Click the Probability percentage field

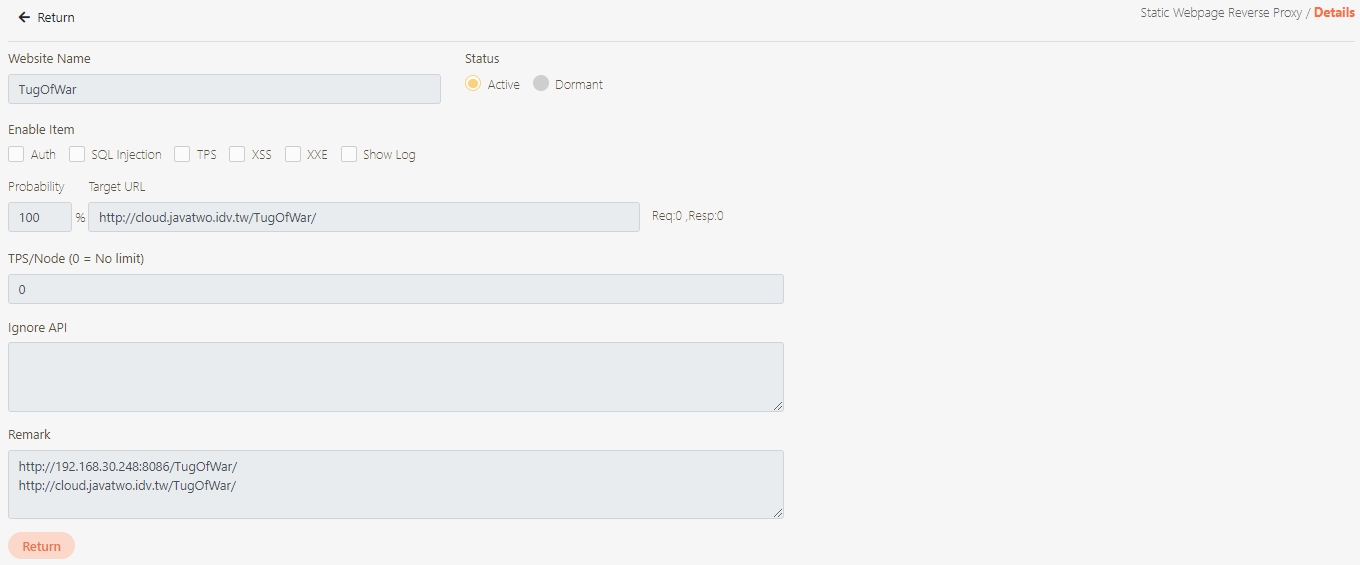click(x=39, y=217)
